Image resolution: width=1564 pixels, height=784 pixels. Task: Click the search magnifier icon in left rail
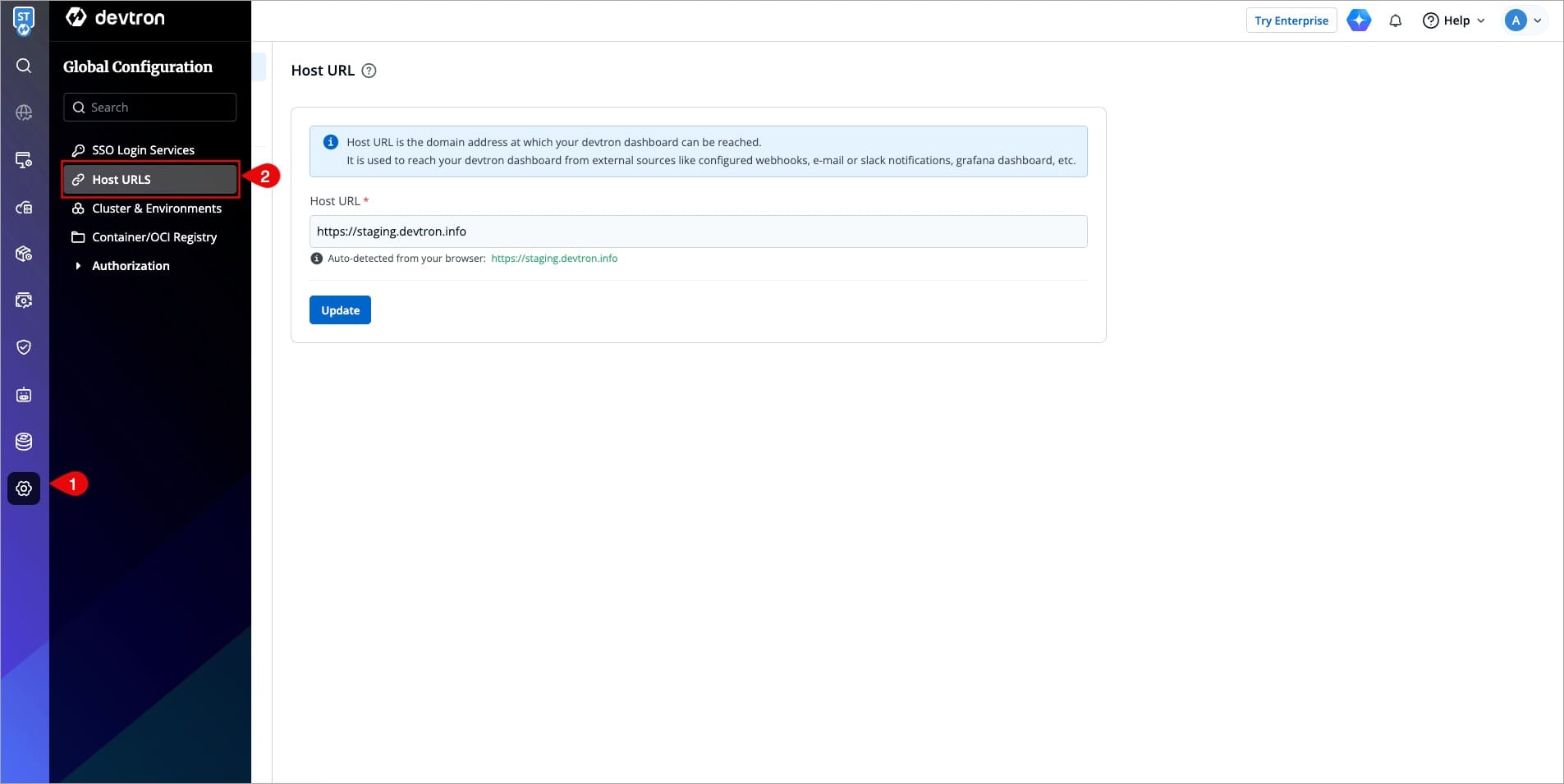[24, 66]
